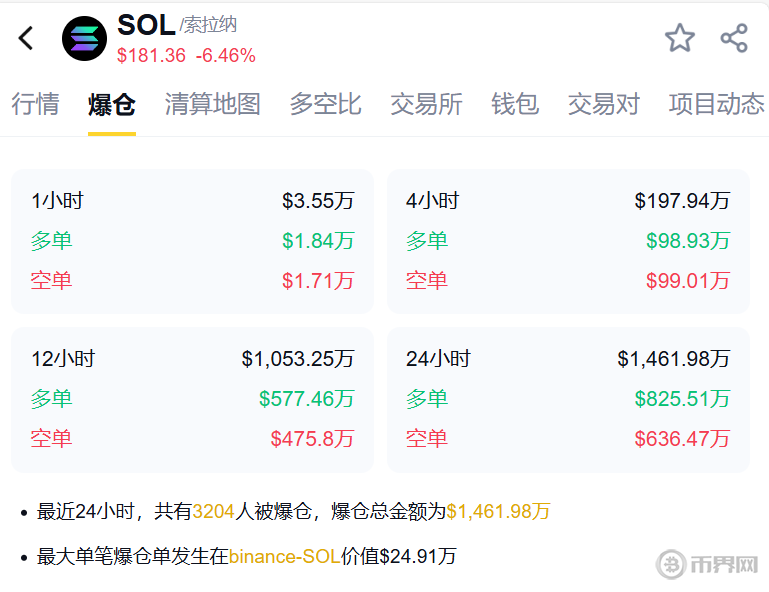Switch to the 交易对 tab

click(603, 104)
